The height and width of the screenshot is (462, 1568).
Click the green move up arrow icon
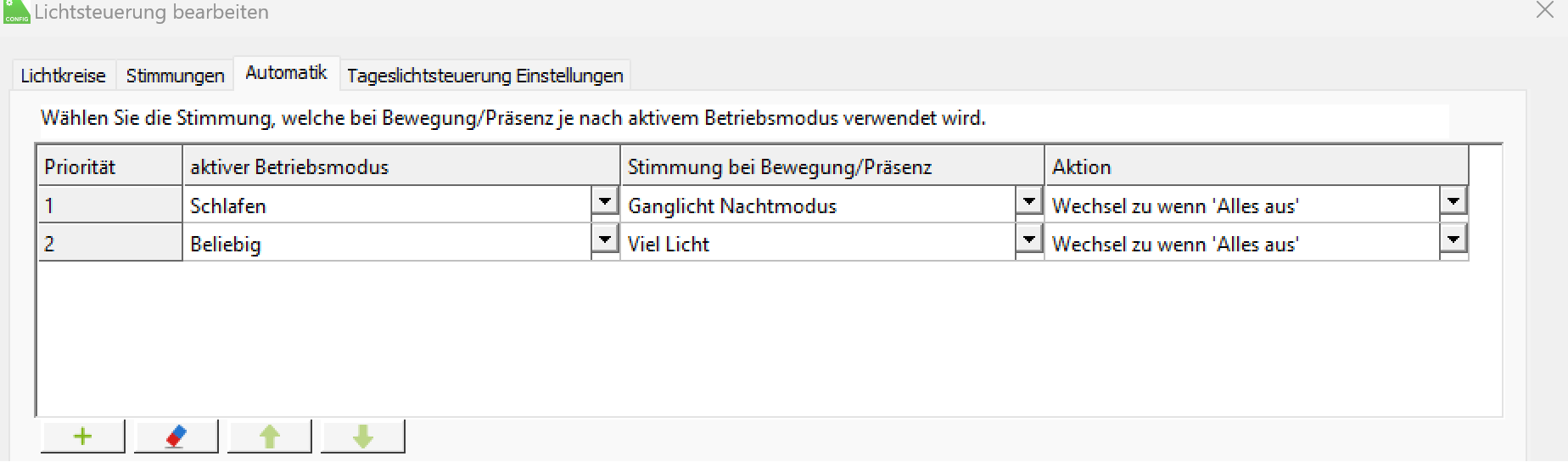(x=269, y=437)
